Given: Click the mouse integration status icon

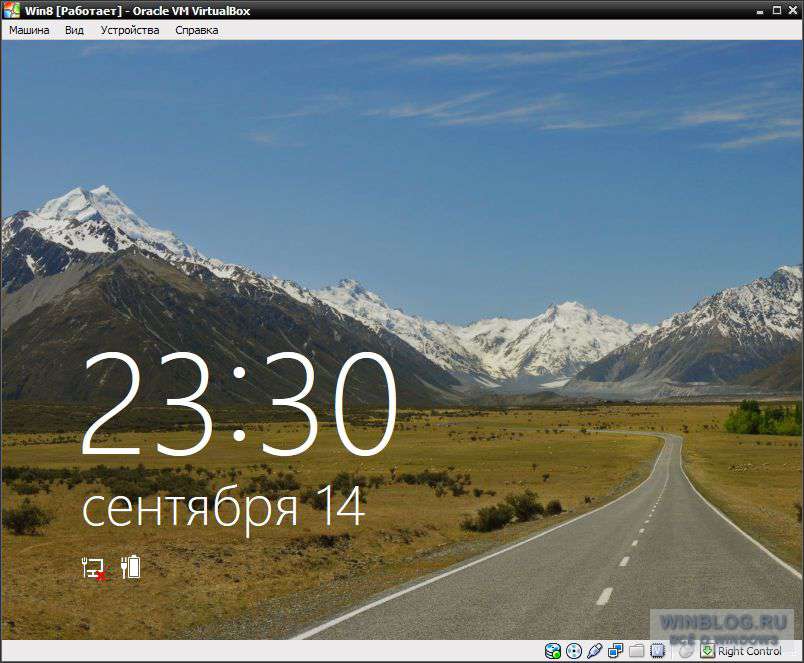Looking at the screenshot, I should tap(686, 651).
